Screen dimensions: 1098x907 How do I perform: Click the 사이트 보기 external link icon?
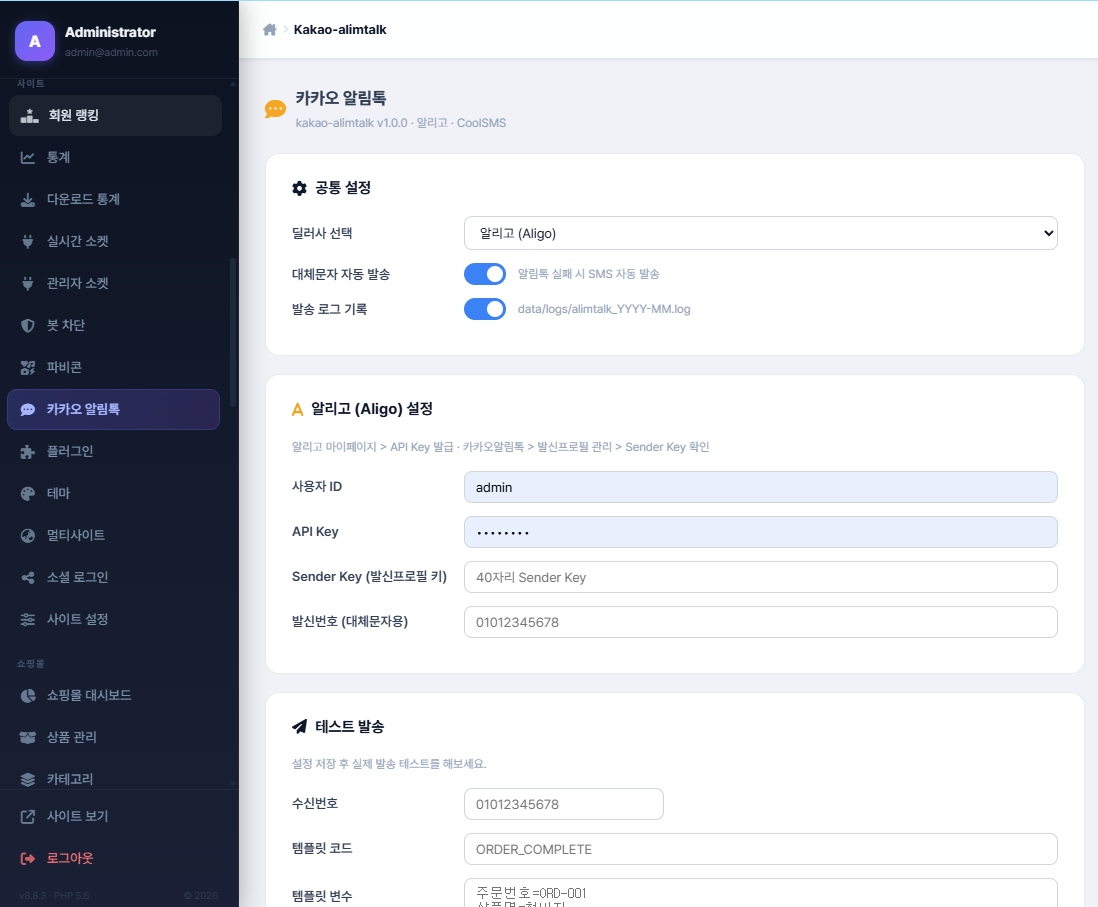coord(27,817)
